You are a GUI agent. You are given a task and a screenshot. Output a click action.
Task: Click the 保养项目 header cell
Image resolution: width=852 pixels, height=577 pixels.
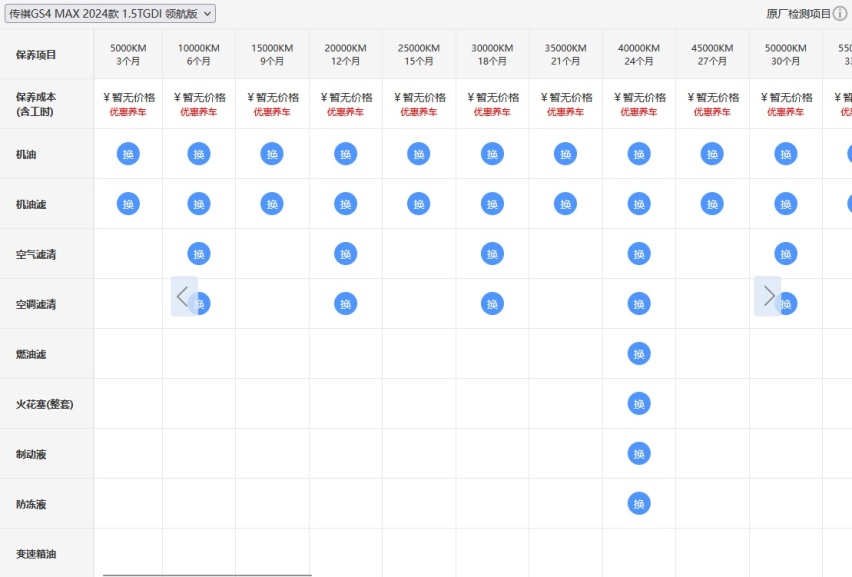tap(47, 54)
